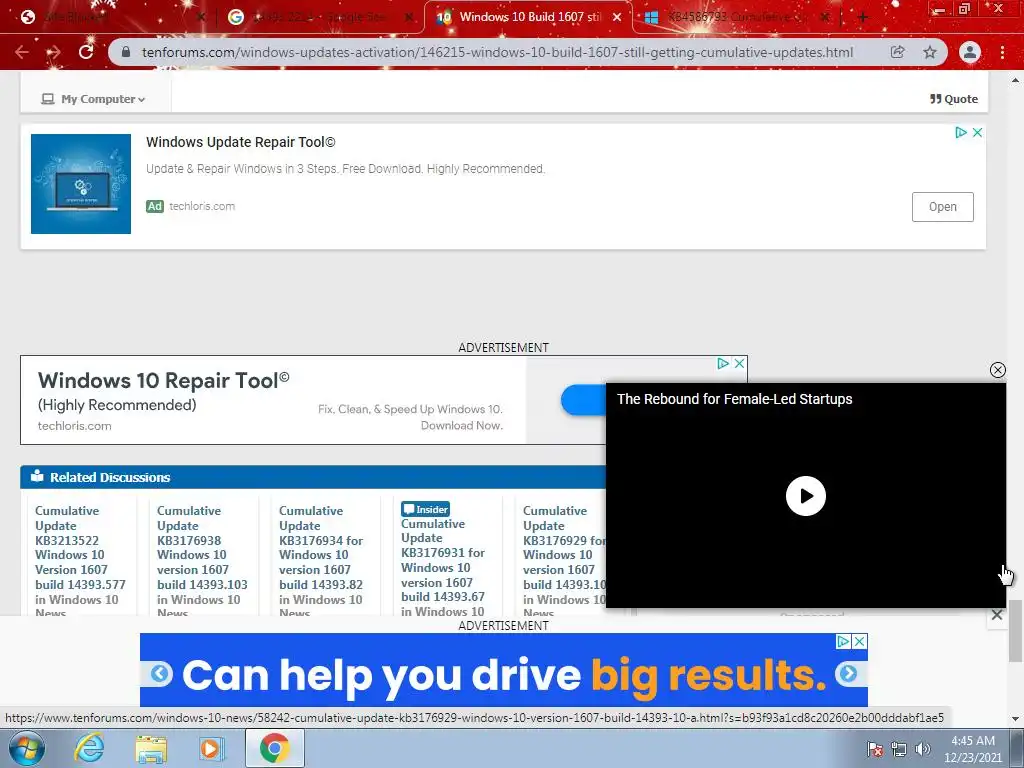Open Action Center flag tray icon

[874, 749]
